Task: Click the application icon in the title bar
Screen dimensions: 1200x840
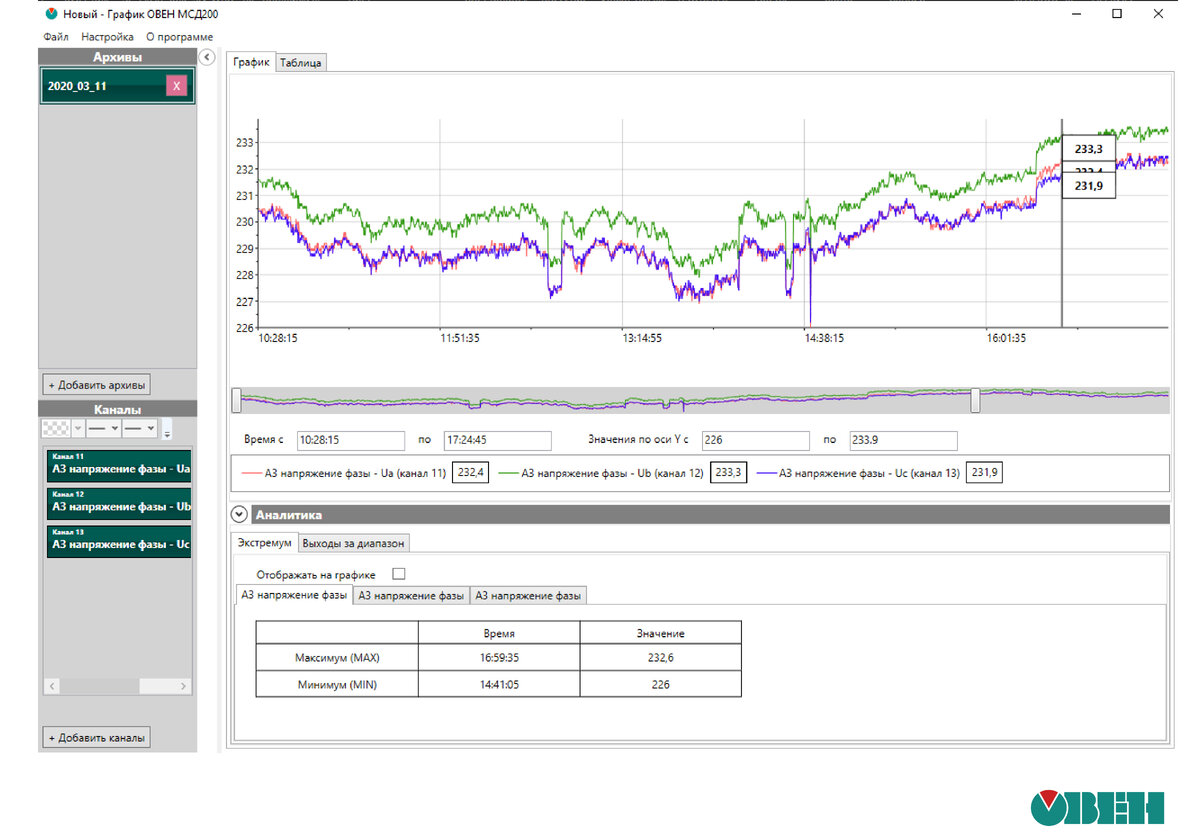Action: click(x=51, y=14)
